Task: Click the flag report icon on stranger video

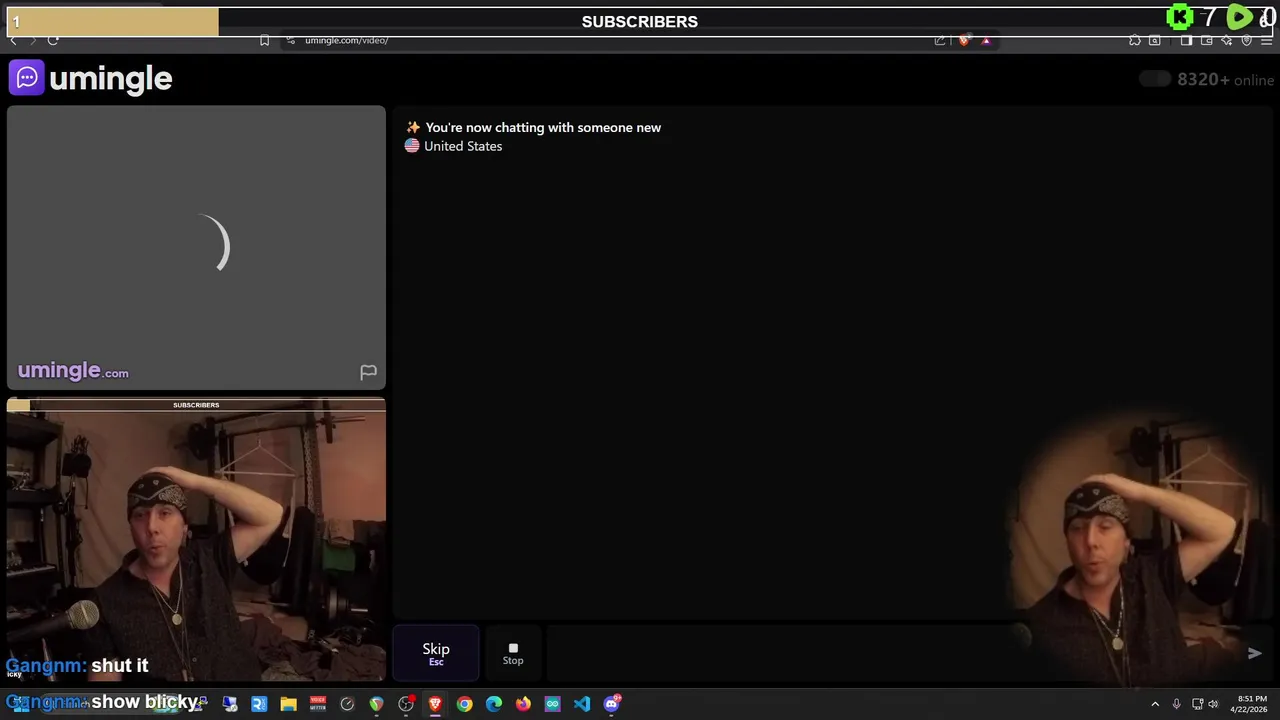Action: [x=368, y=372]
